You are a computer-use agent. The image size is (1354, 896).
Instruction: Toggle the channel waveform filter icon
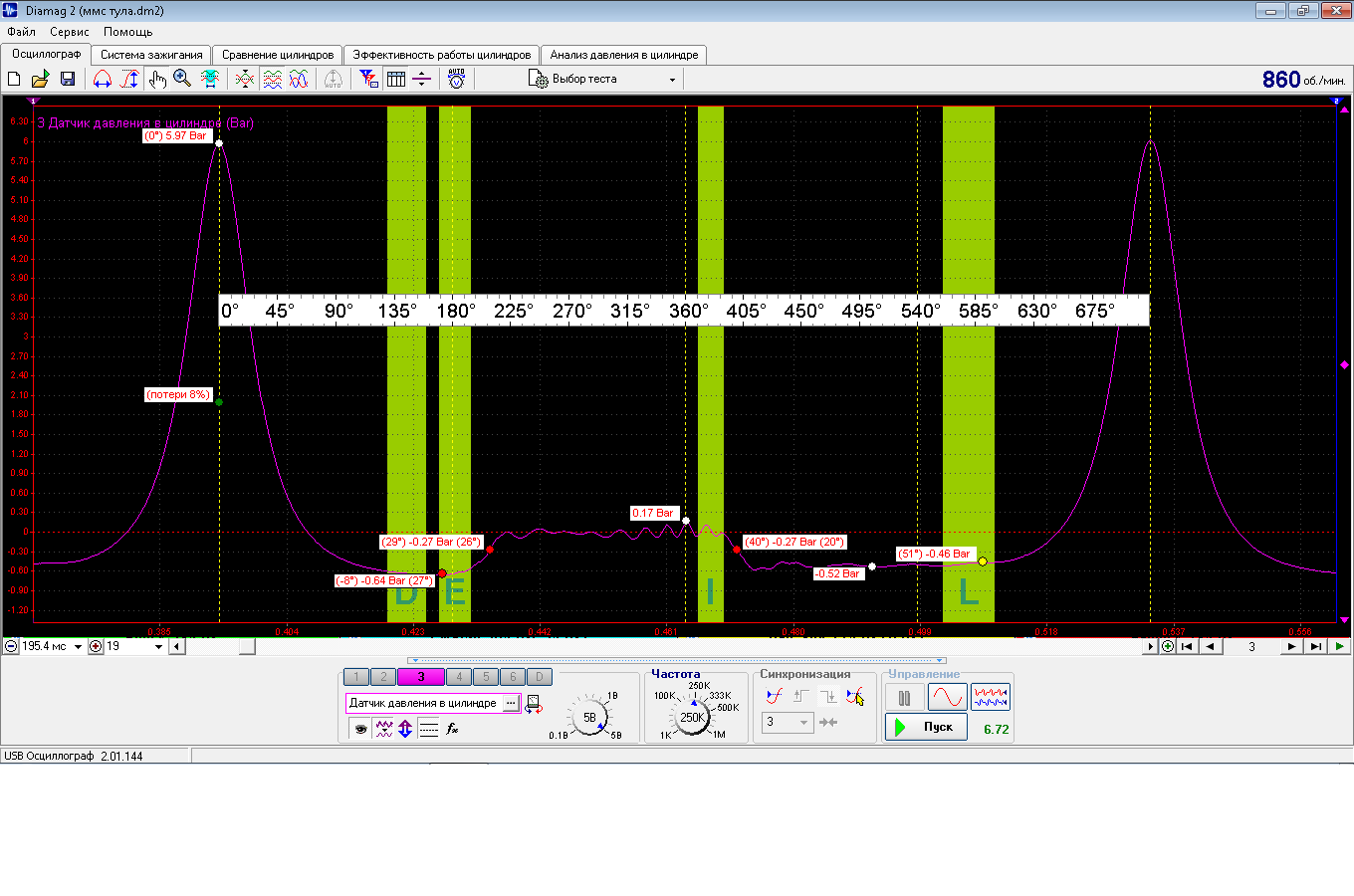[383, 729]
